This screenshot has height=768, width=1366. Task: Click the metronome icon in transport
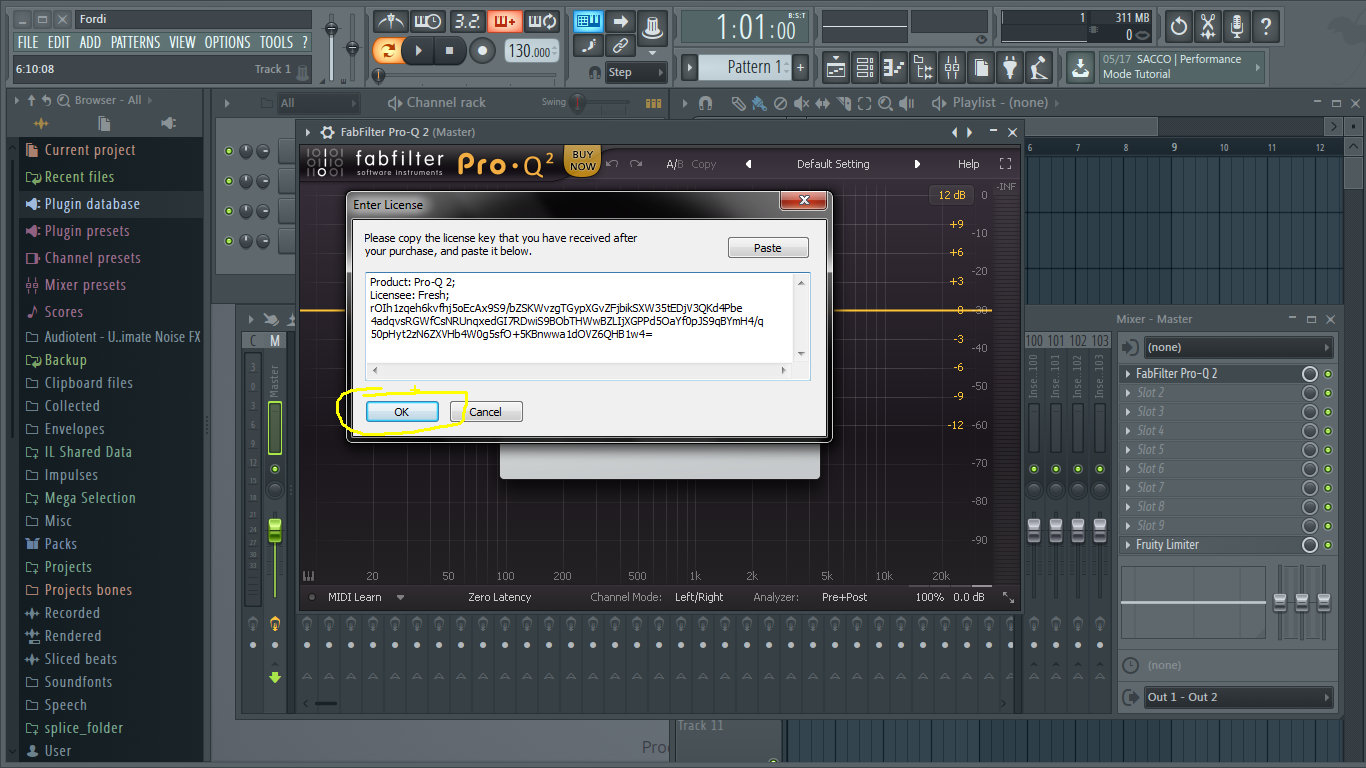click(x=391, y=21)
